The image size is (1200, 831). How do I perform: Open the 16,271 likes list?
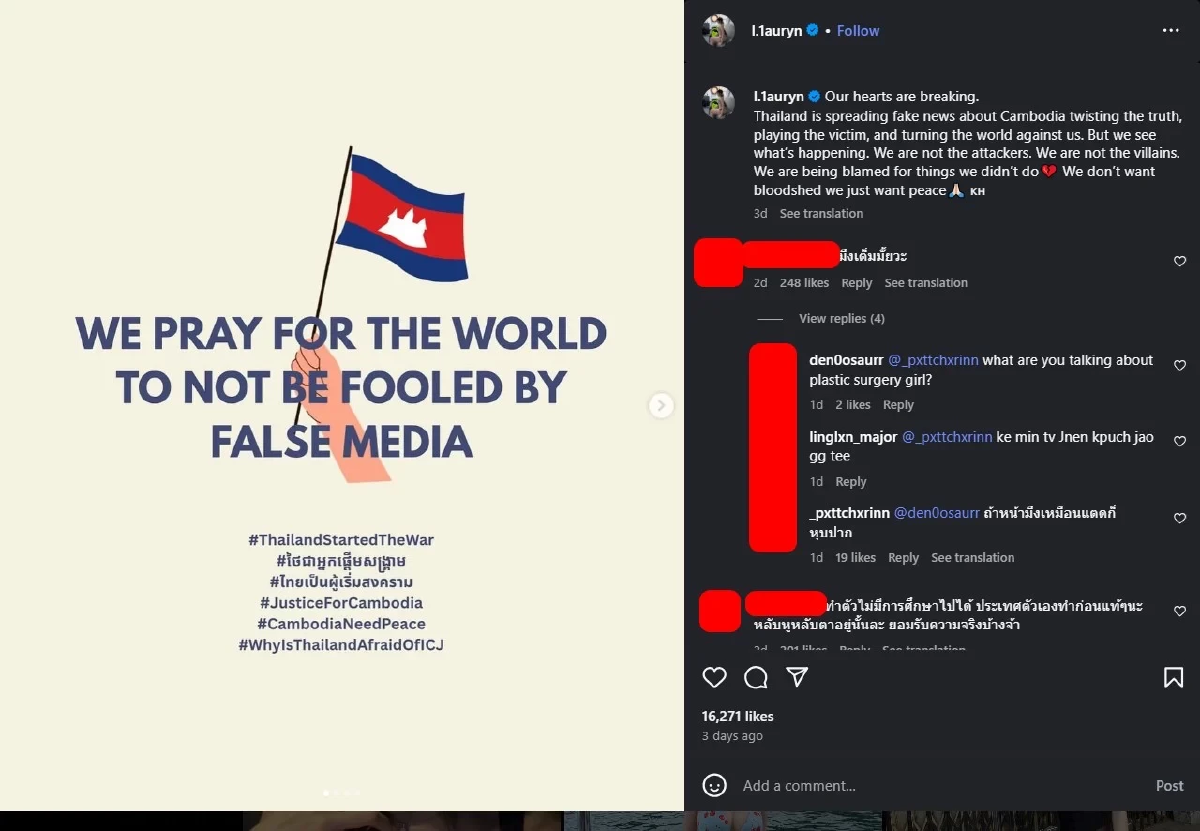click(738, 716)
